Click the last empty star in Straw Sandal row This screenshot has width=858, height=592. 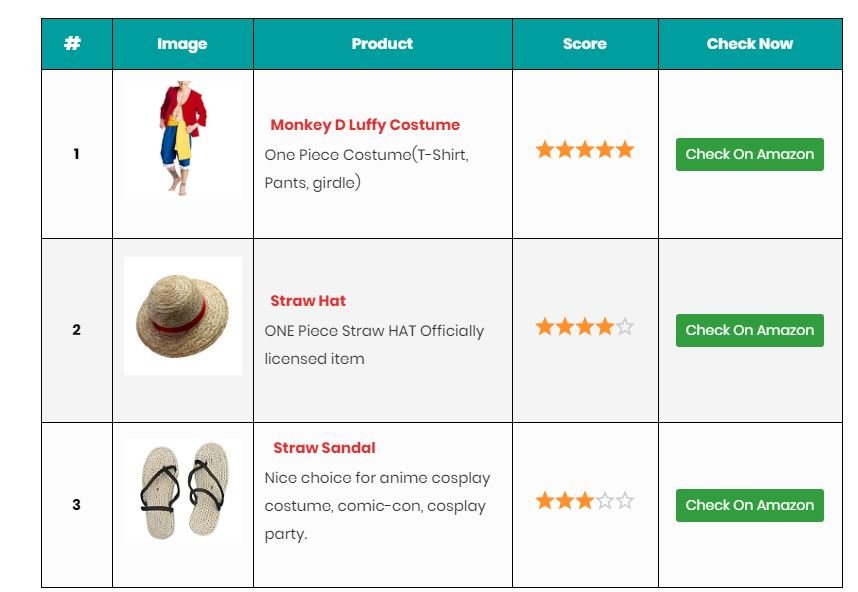(625, 500)
